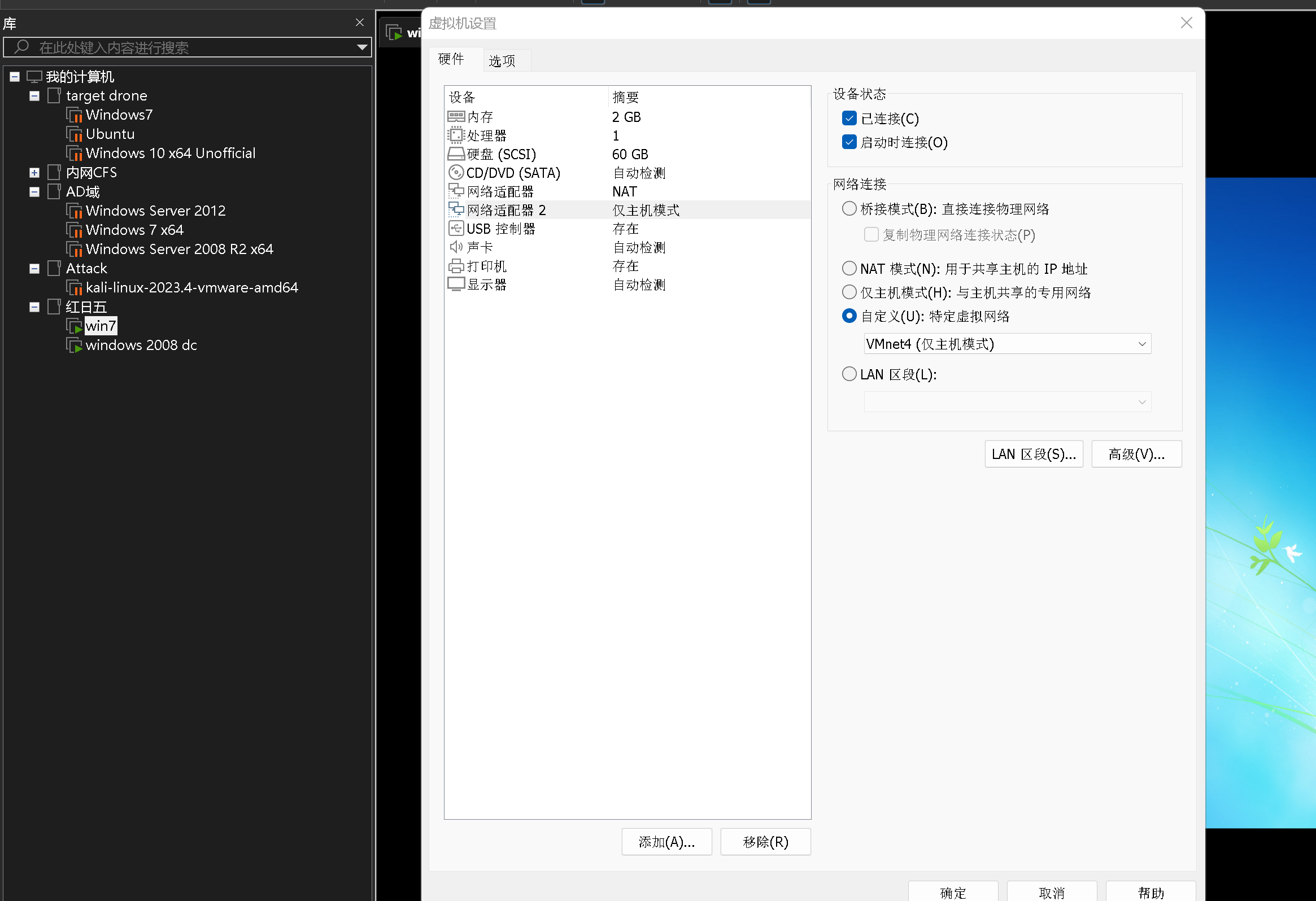
Task: Collapse the AD域 folder in library
Action: (34, 192)
